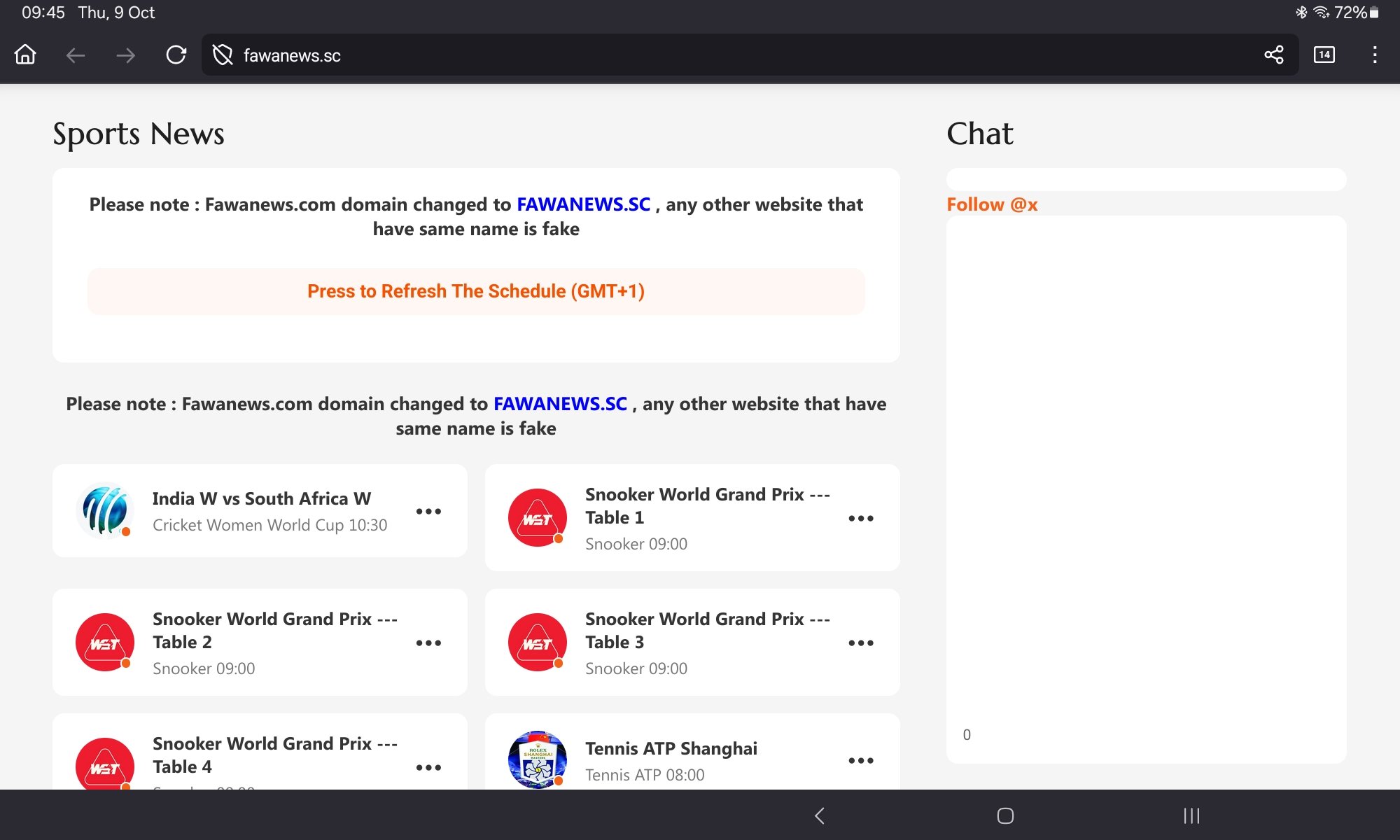Expand options for India W vs South Africa W
Image resolution: width=1400 pixels, height=840 pixels.
pyautogui.click(x=428, y=512)
